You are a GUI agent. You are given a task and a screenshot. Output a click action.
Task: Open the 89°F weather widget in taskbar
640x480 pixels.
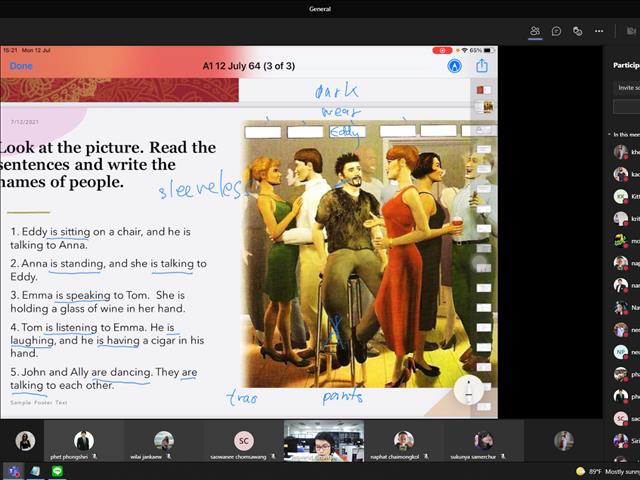(608, 472)
